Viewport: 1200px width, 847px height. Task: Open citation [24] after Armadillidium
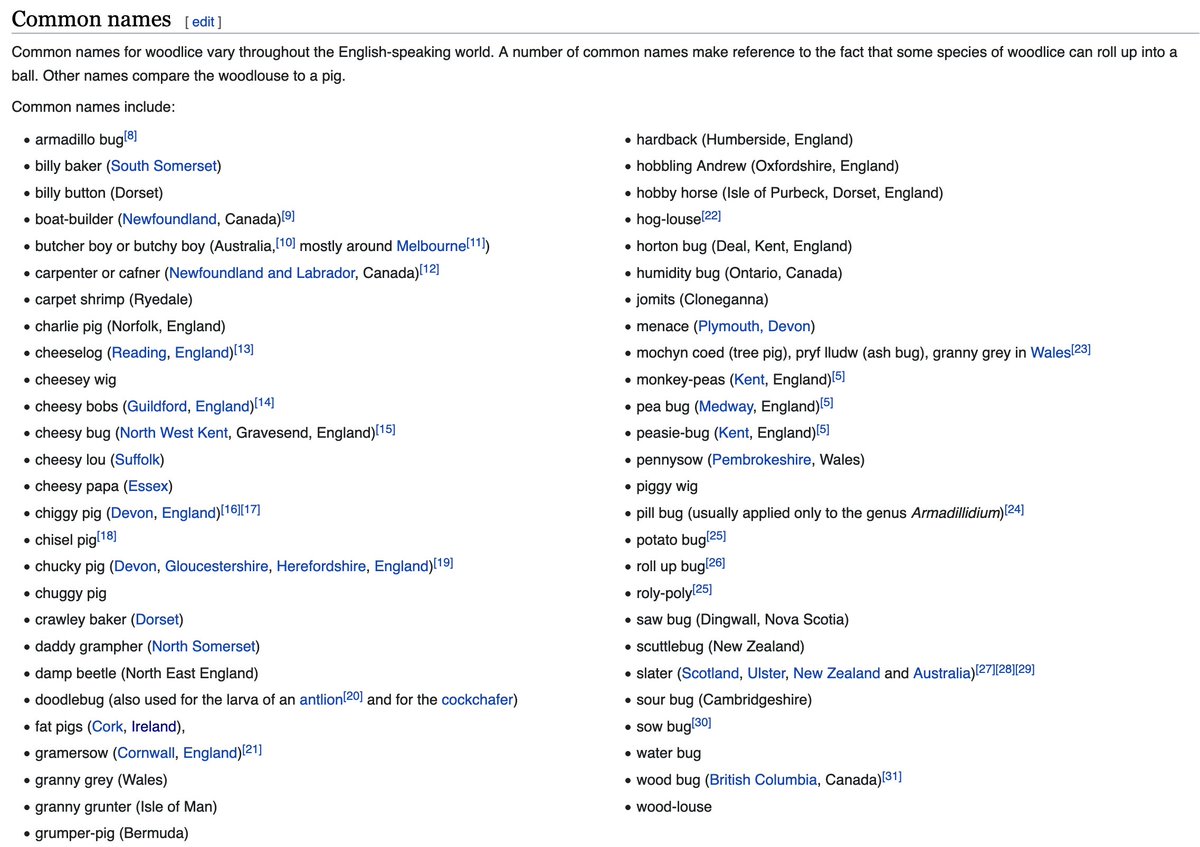1014,509
